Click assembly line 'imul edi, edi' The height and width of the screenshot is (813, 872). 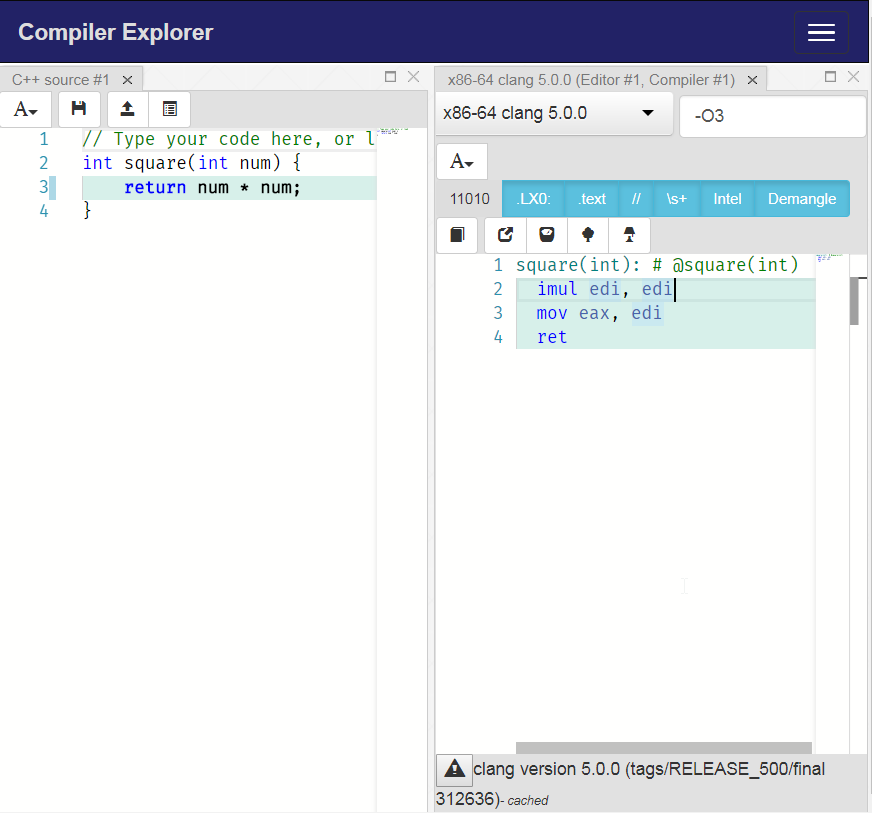[666, 289]
